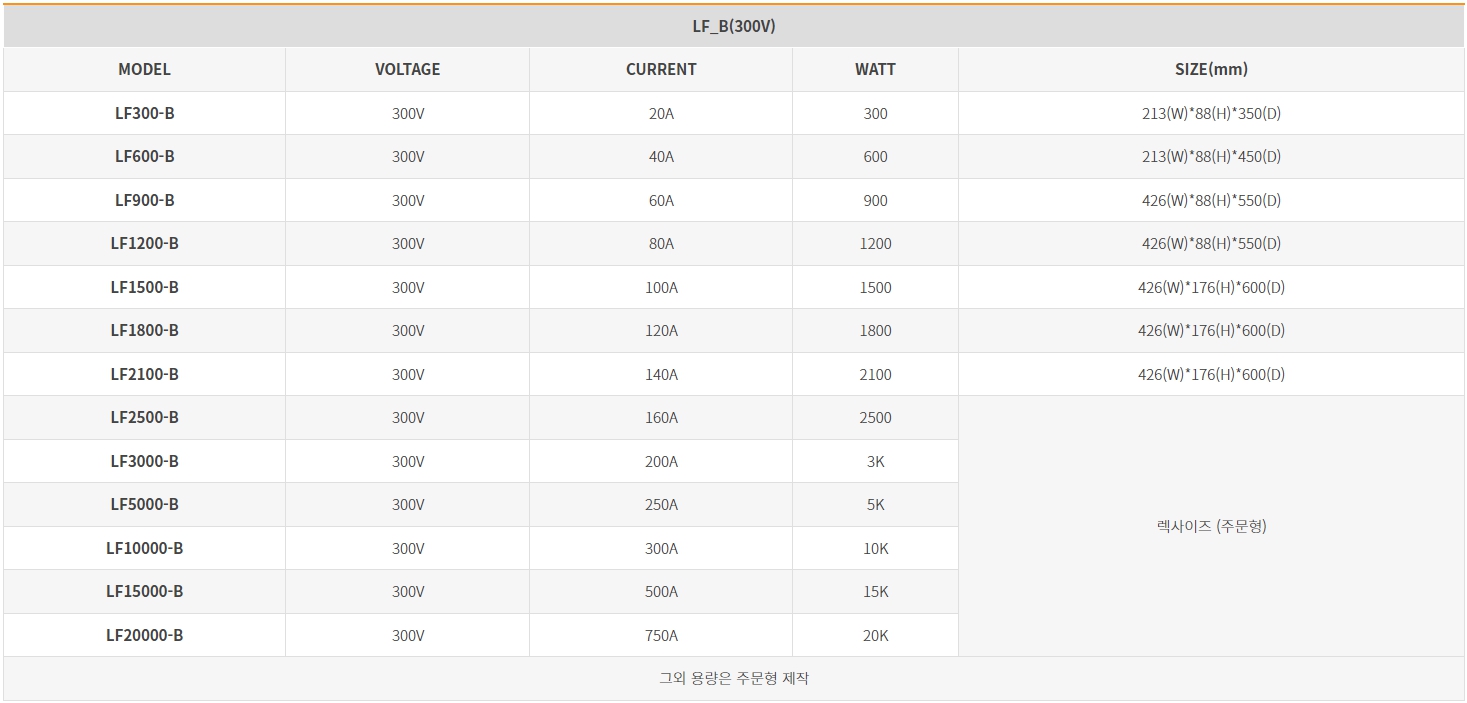The width and height of the screenshot is (1467, 703).
Task: Select the VOLTAGE column header
Action: (x=407, y=70)
